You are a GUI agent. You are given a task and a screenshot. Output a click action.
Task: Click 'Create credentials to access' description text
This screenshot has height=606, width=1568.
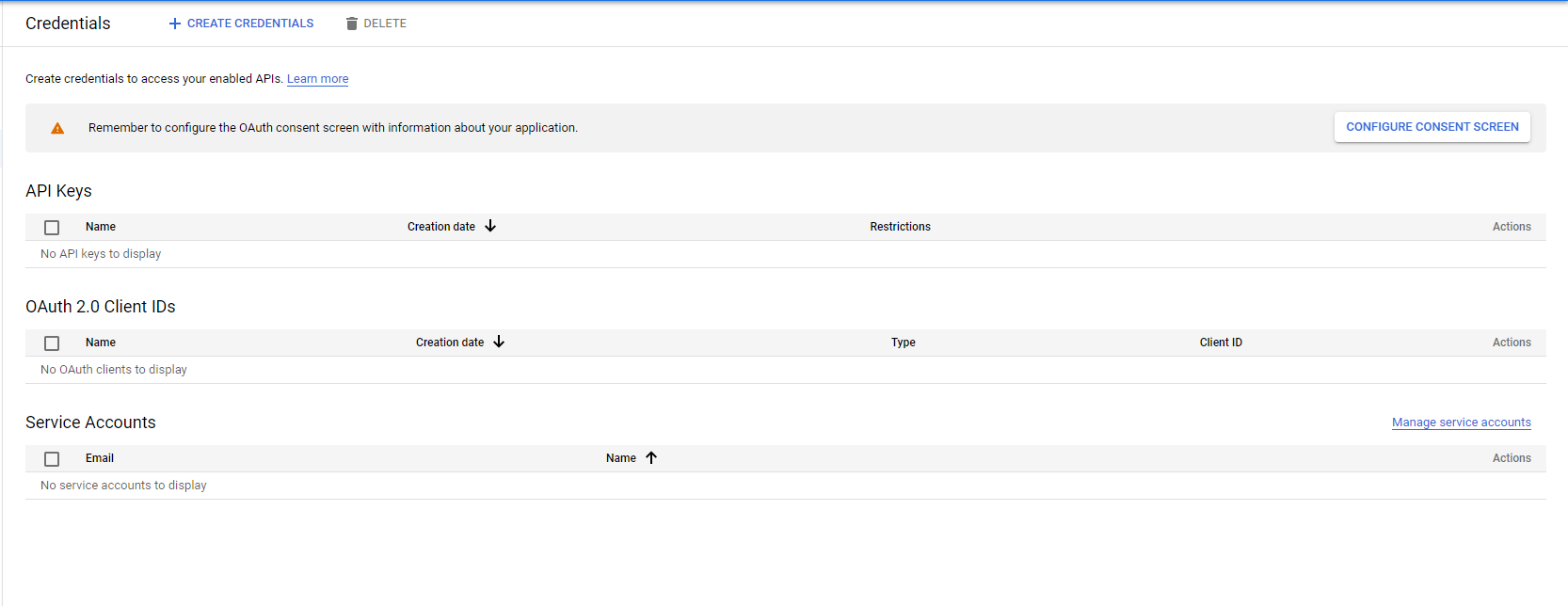point(154,79)
